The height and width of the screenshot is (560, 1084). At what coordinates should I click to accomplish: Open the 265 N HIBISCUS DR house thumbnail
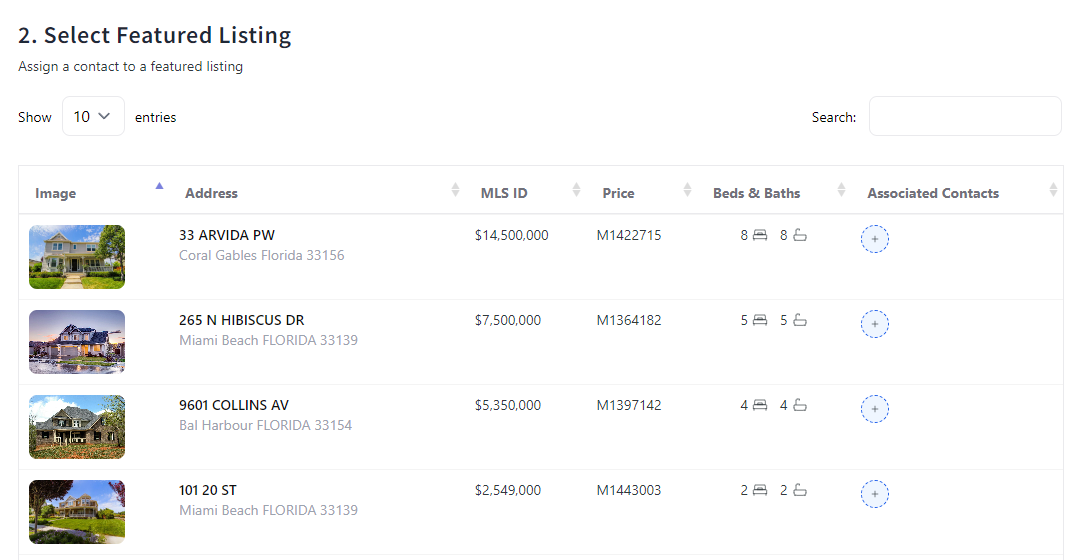[77, 342]
